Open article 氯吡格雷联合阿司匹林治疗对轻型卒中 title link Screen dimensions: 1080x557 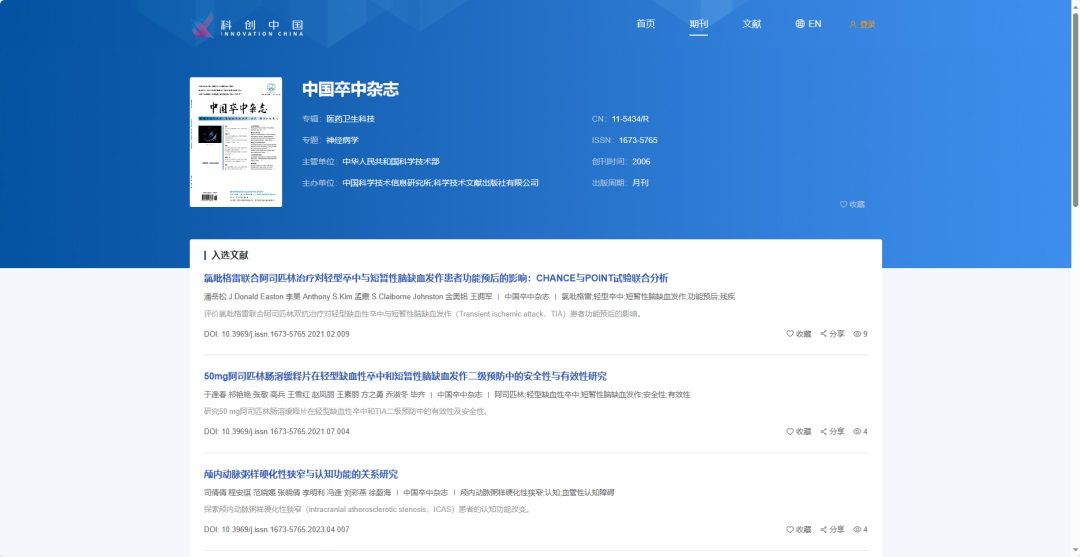436,278
